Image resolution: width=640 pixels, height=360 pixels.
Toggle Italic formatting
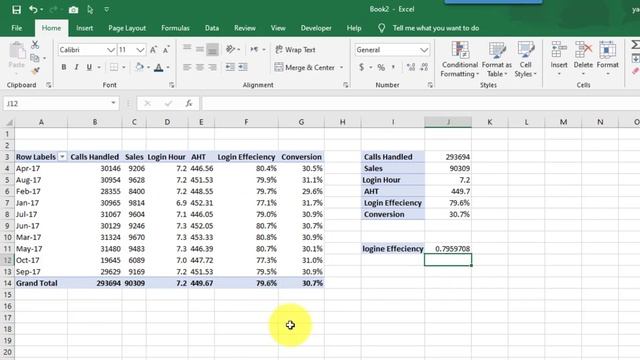[x=76, y=67]
